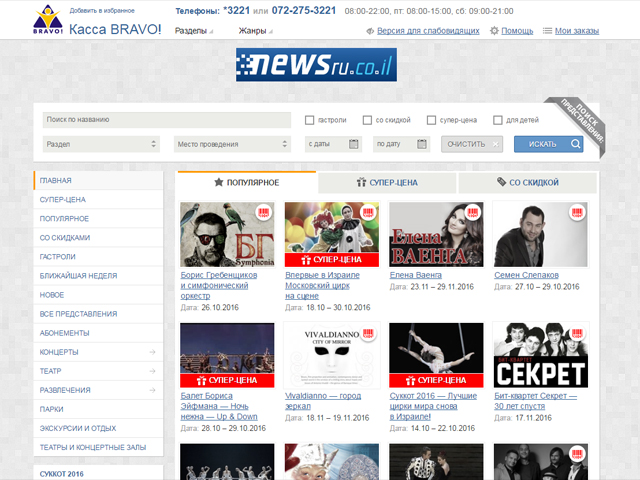Image resolution: width=640 pixels, height=480 pixels.
Task: Enable the 'супер-цена' checkbox
Action: (x=431, y=120)
